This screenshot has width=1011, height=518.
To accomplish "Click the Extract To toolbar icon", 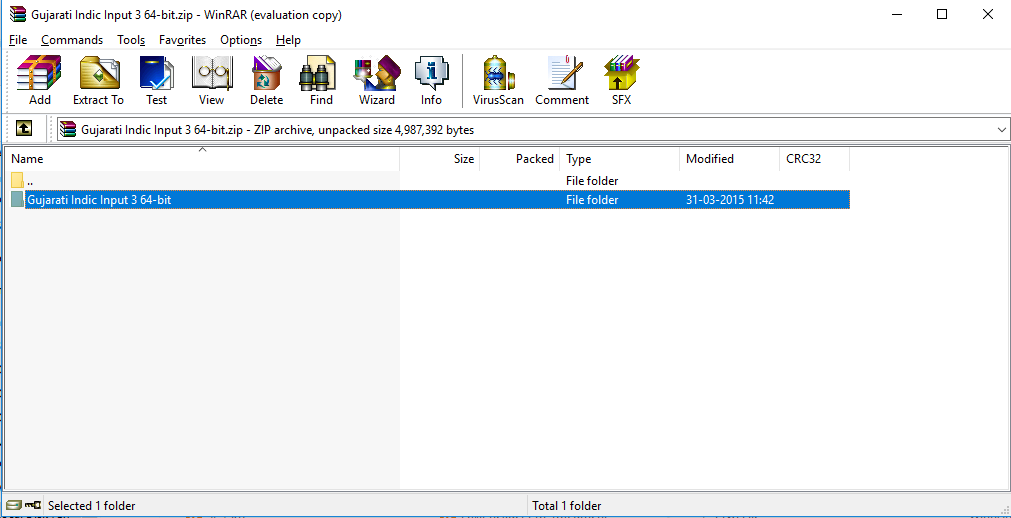I will coord(98,80).
